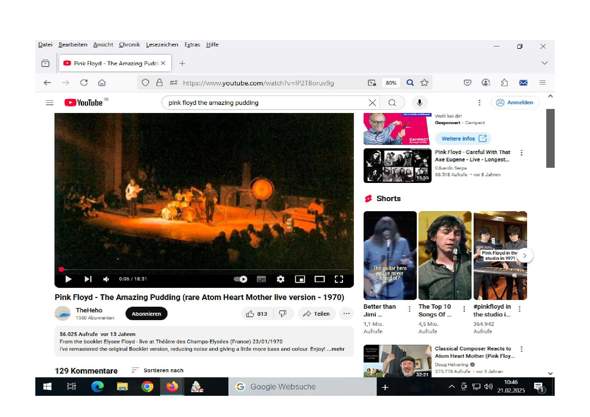Expand the description with mehr

[x=338, y=349]
